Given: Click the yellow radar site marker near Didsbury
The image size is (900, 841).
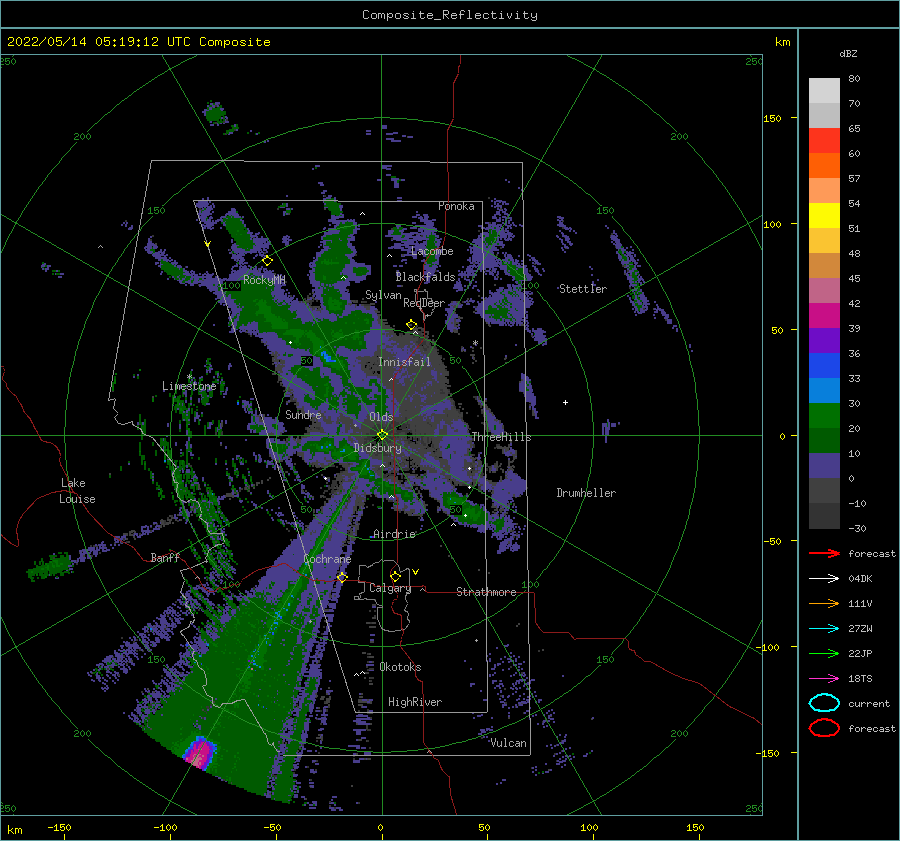Looking at the screenshot, I should pos(382,435).
